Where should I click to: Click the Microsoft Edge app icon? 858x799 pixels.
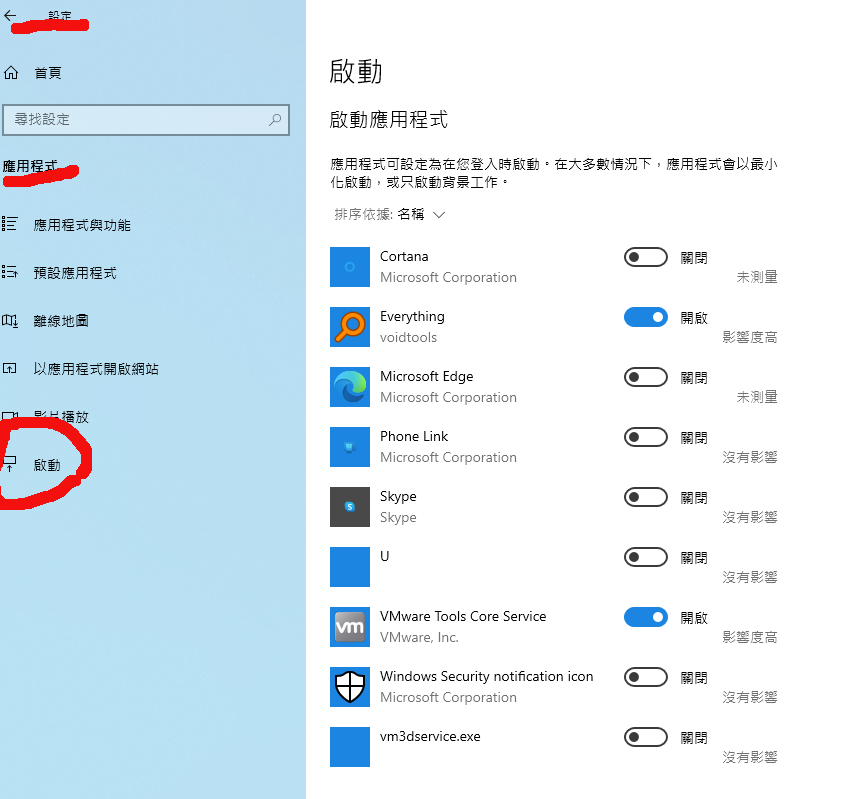click(350, 387)
